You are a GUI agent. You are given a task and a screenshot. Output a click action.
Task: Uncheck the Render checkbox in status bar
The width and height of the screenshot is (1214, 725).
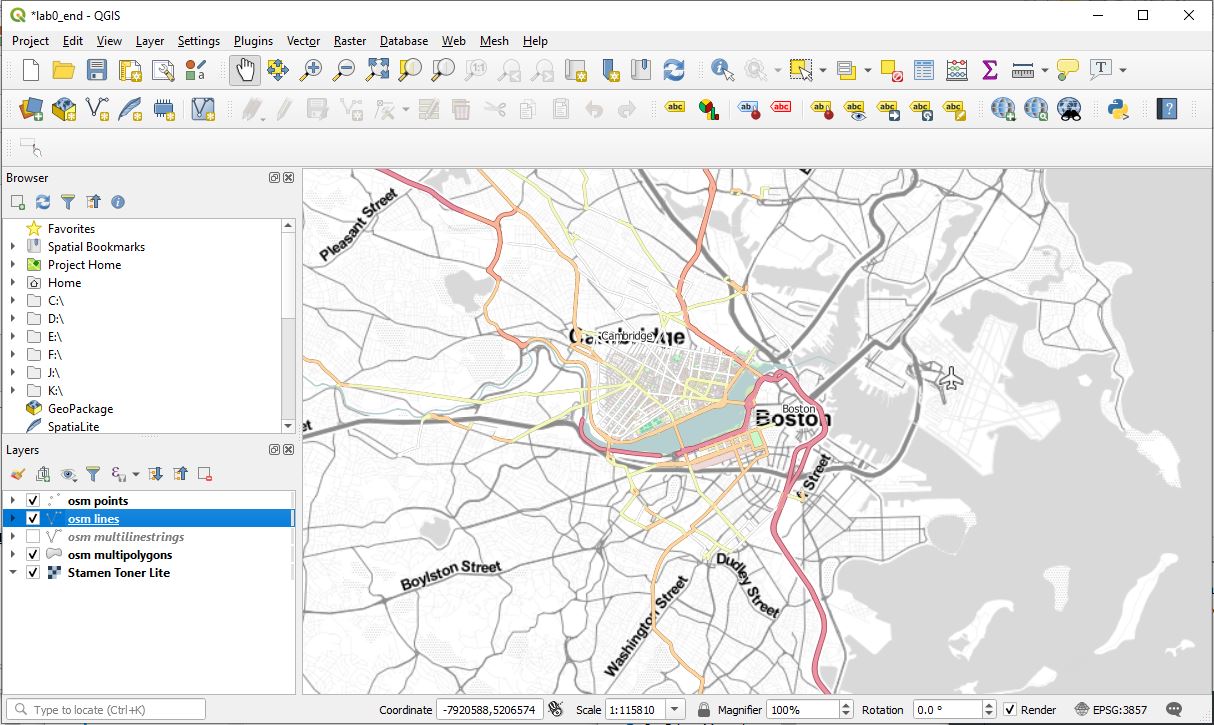click(1010, 710)
